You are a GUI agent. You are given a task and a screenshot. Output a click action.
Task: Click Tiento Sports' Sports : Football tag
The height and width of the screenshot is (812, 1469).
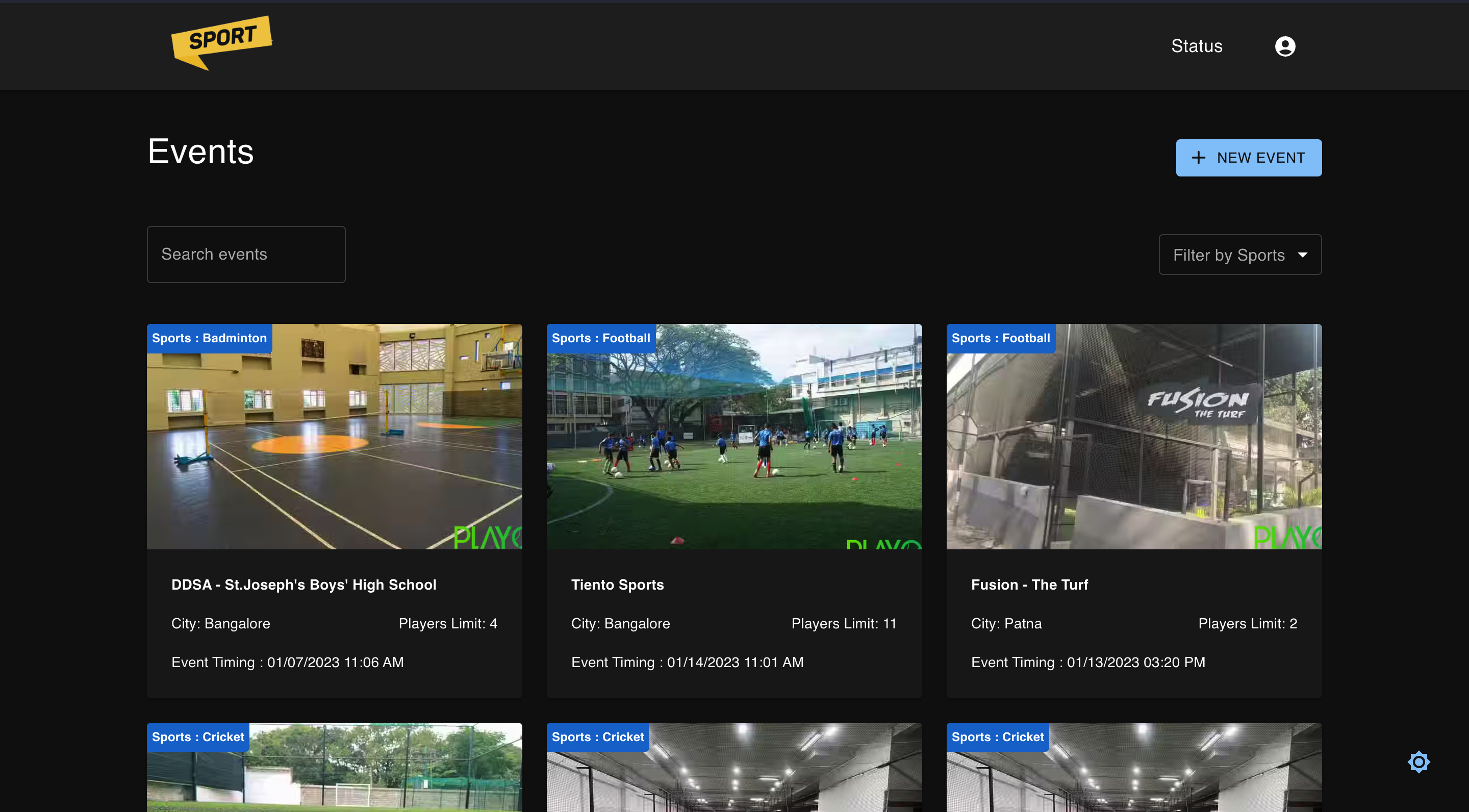pos(600,338)
